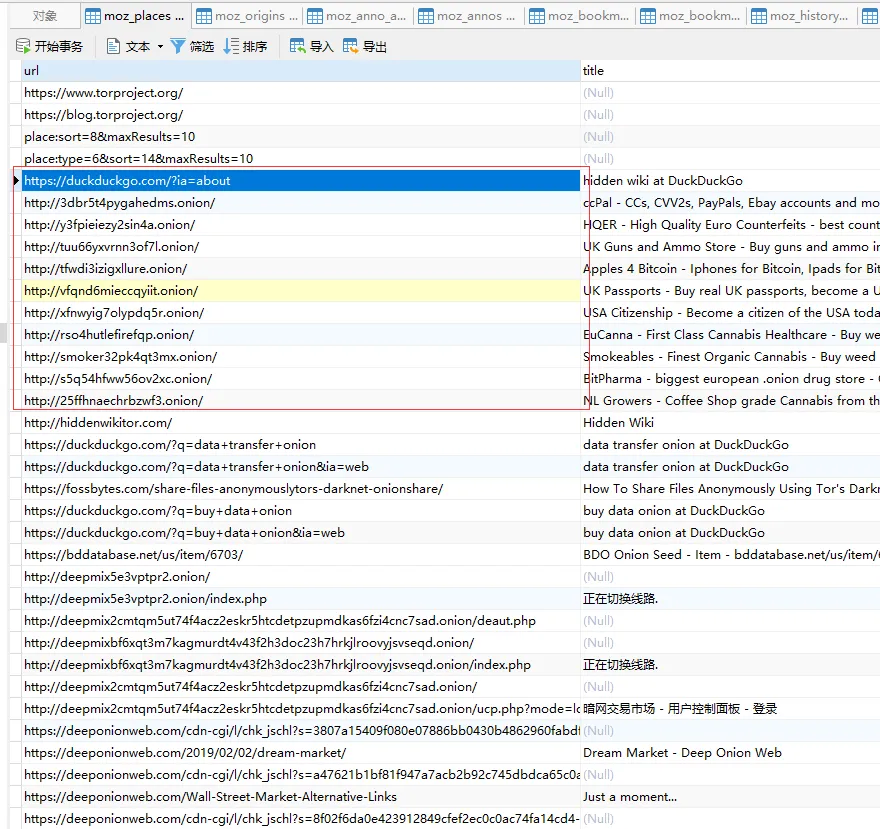Open the moz_anno_a... tab
The image size is (880, 829).
pos(357,16)
